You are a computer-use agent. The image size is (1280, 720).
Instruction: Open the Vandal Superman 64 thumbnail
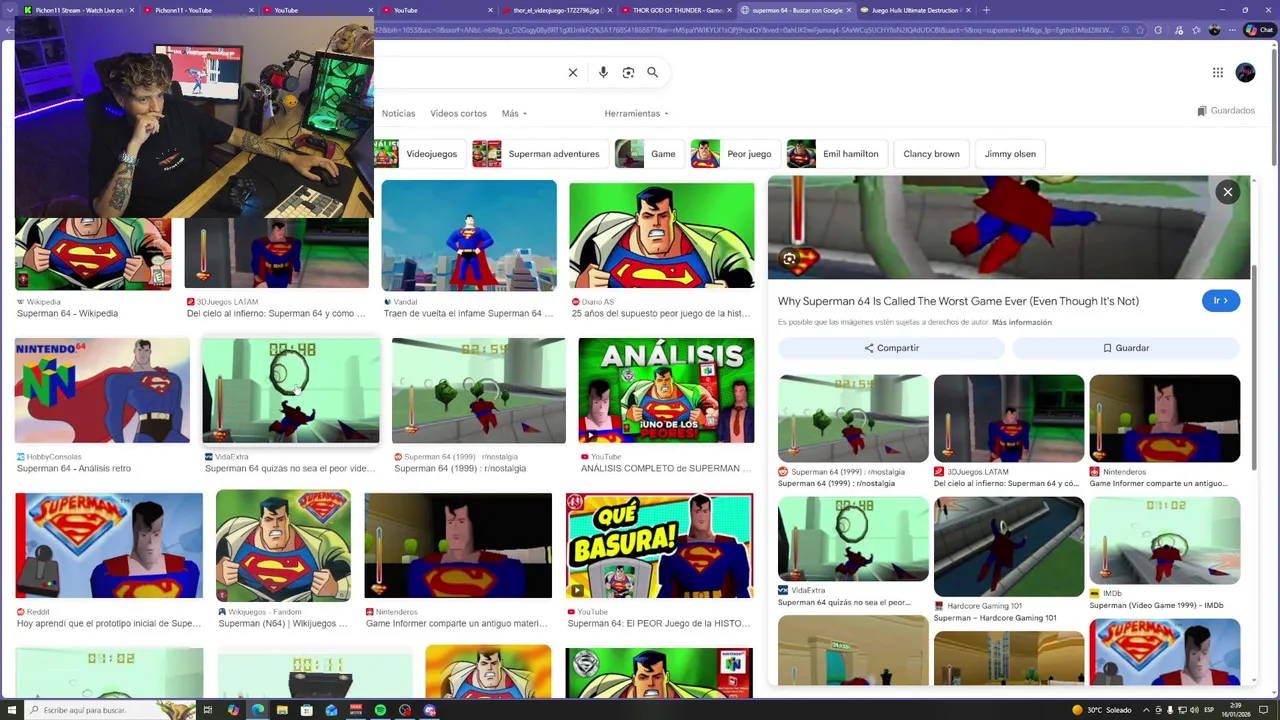pos(469,235)
